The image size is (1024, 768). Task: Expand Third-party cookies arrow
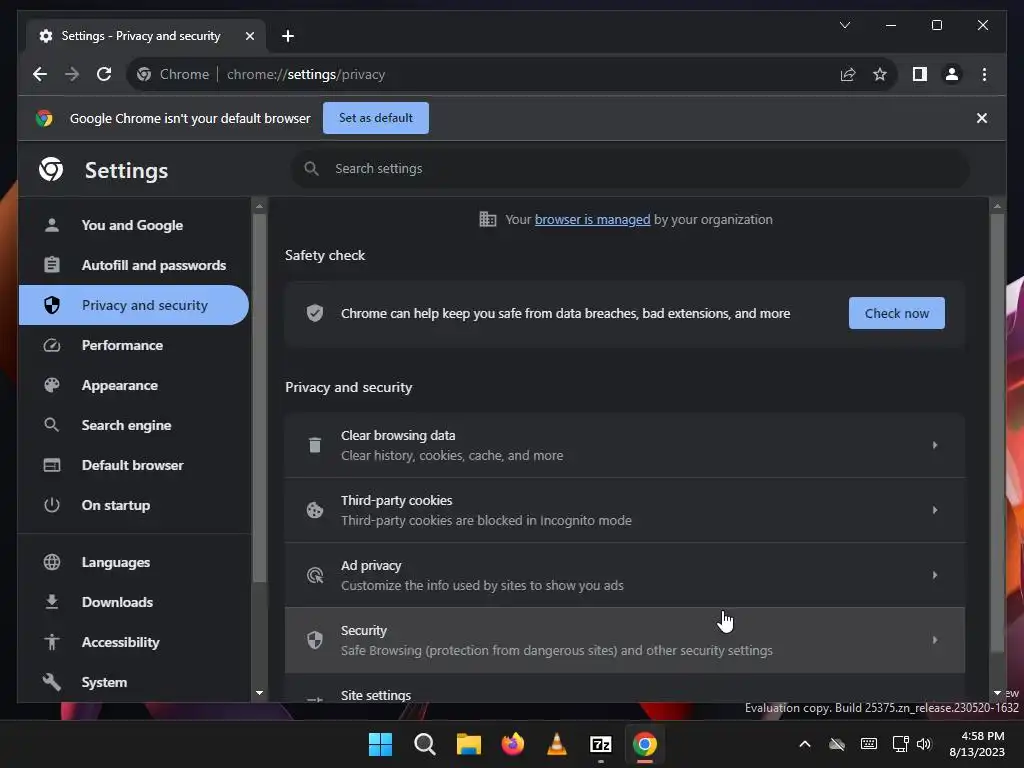[935, 510]
